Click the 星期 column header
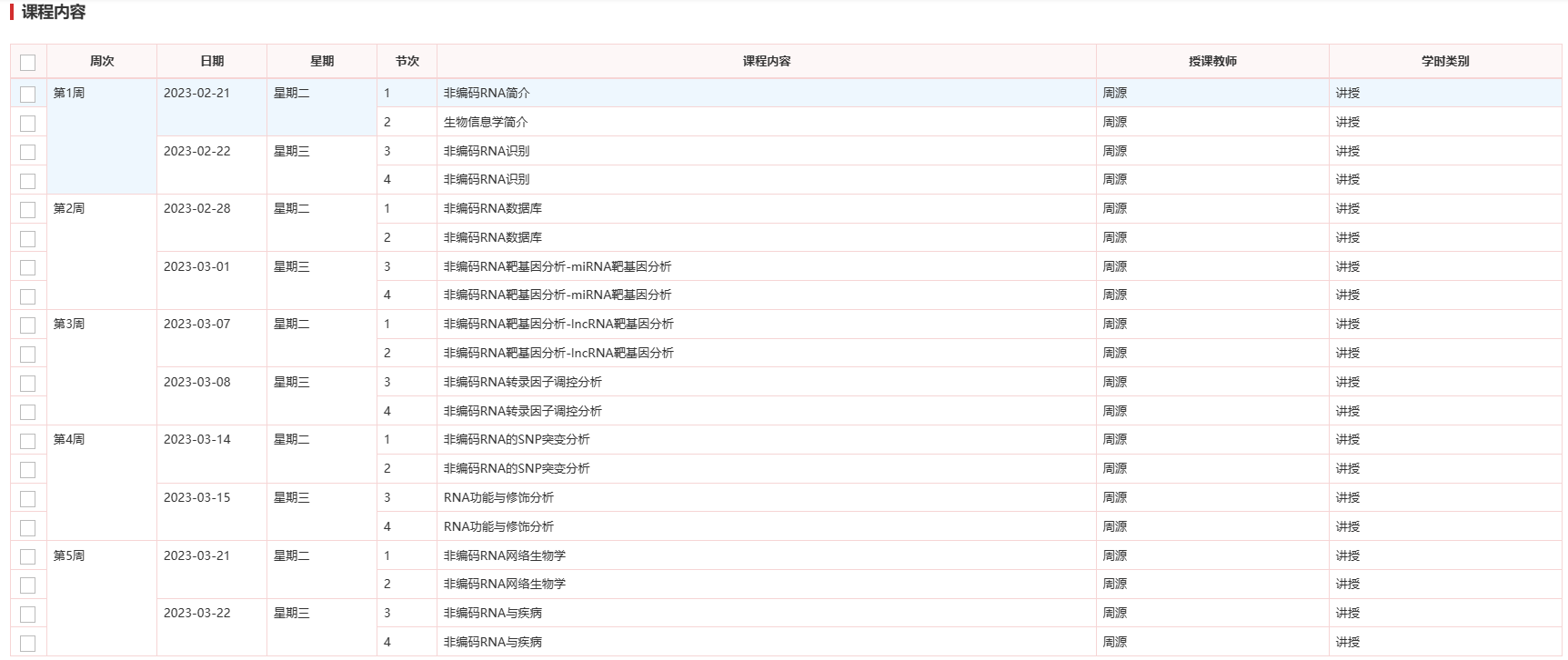This screenshot has height=660, width=1568. pyautogui.click(x=322, y=61)
